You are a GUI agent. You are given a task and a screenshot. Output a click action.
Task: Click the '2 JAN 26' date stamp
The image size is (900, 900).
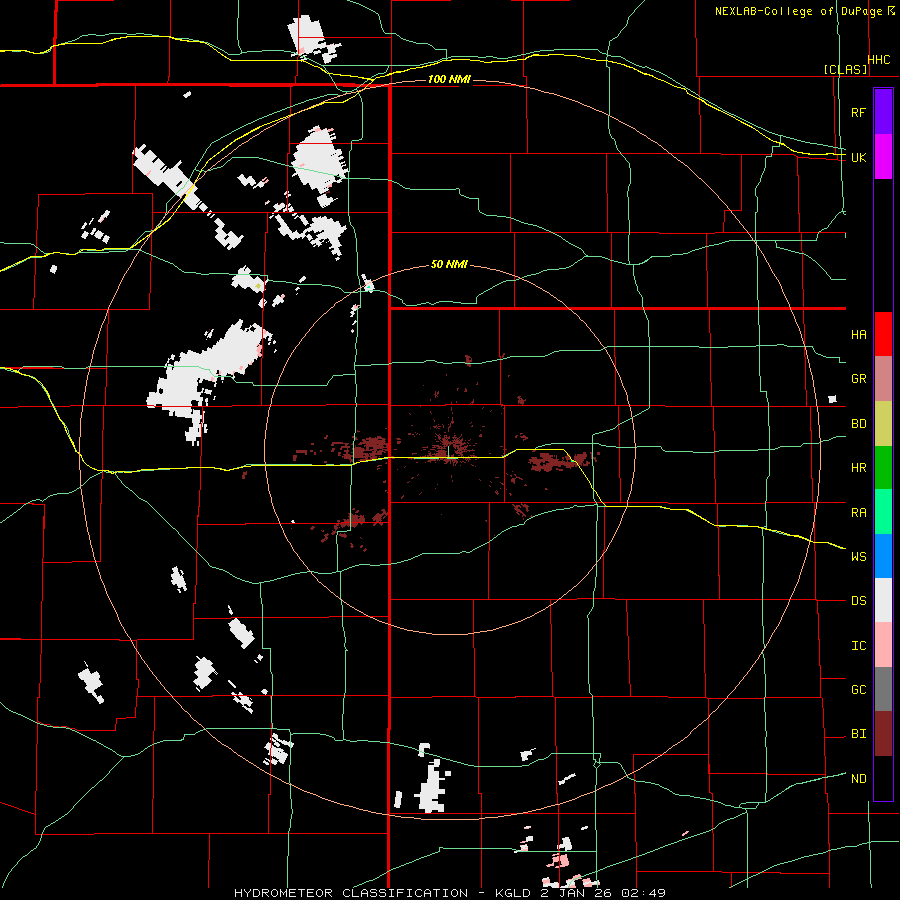(x=576, y=893)
